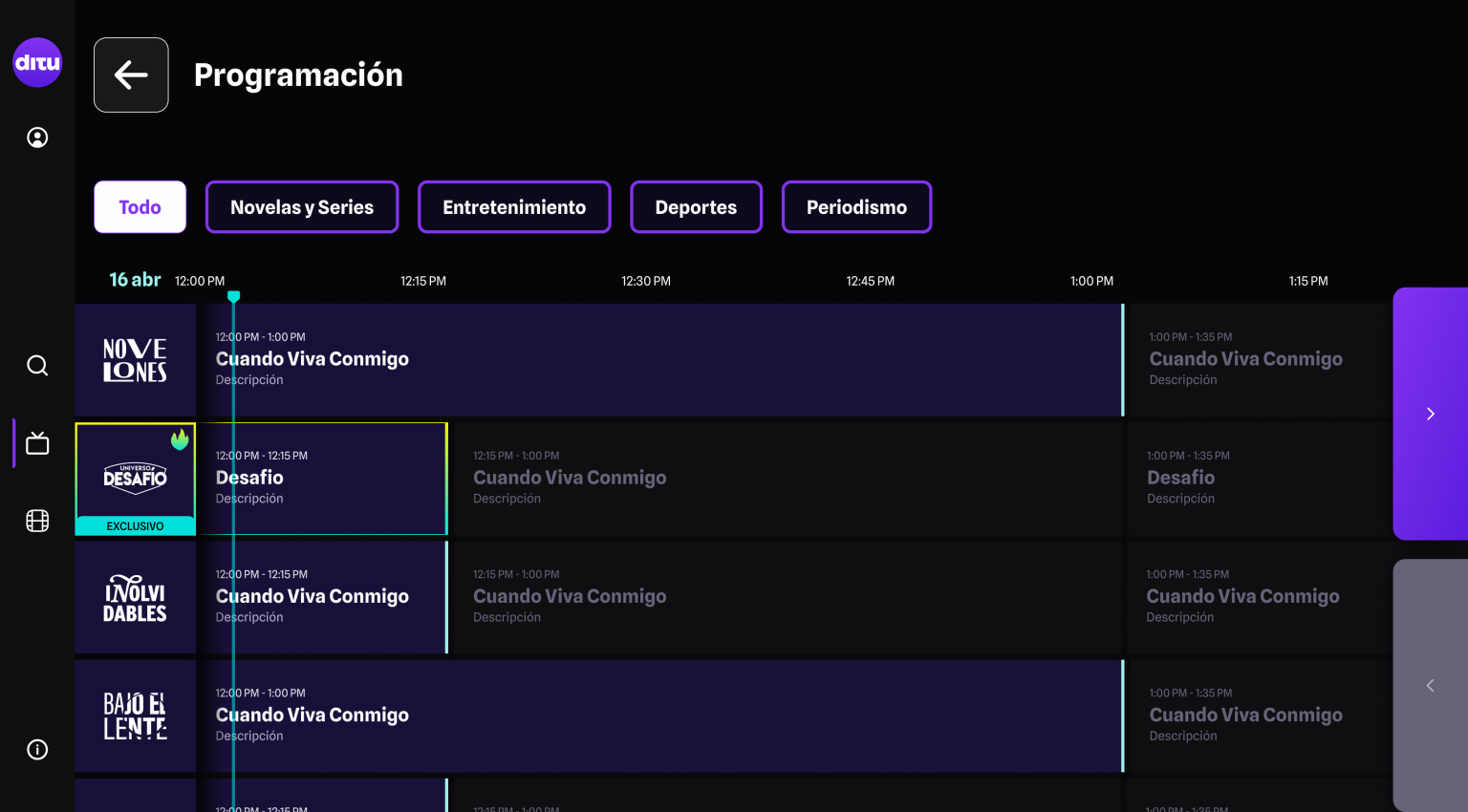Click the flame badge on Desafío channel
The width and height of the screenshot is (1468, 812).
[181, 440]
